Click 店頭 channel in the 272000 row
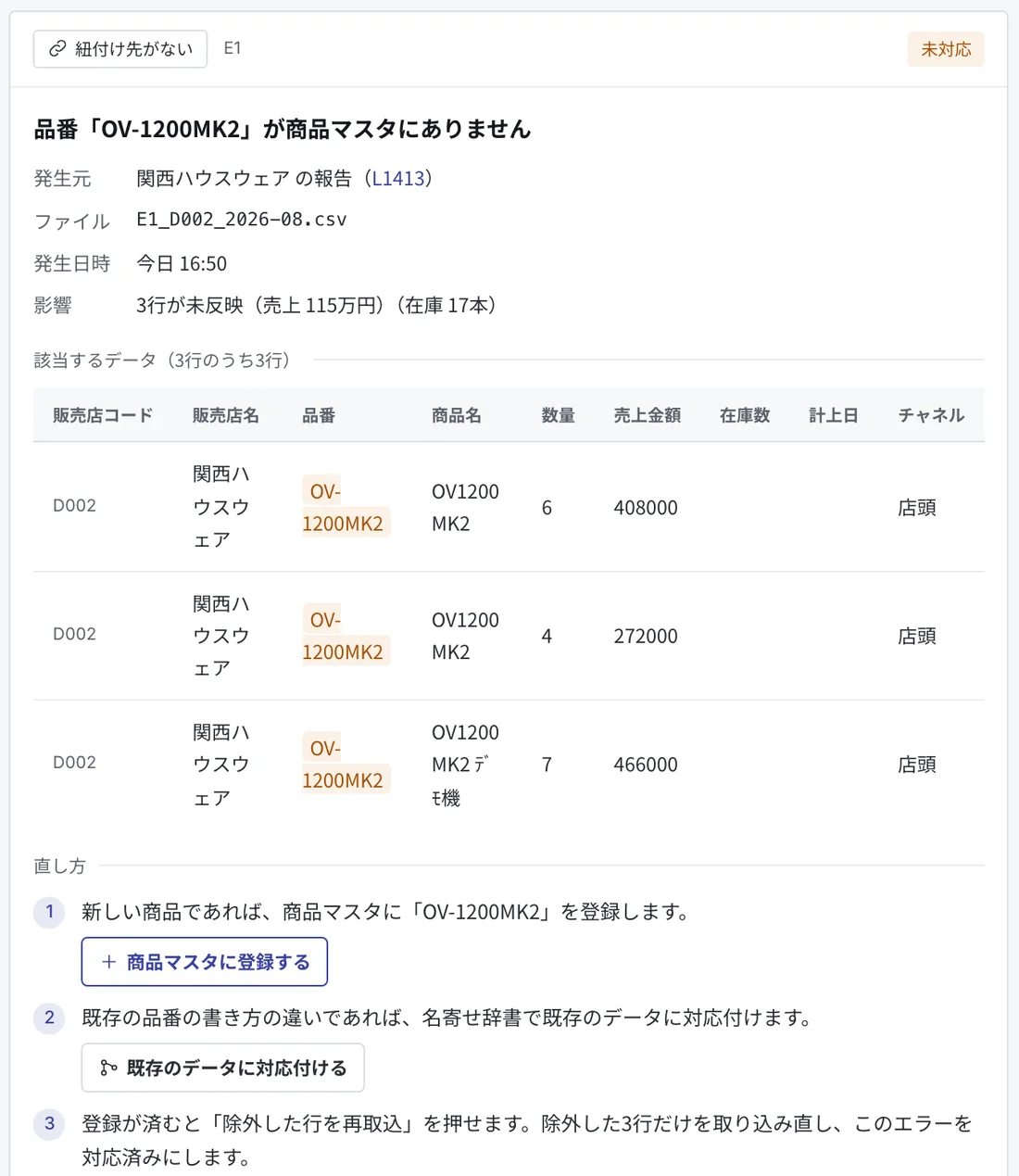This screenshot has width=1019, height=1176. pyautogui.click(x=917, y=637)
